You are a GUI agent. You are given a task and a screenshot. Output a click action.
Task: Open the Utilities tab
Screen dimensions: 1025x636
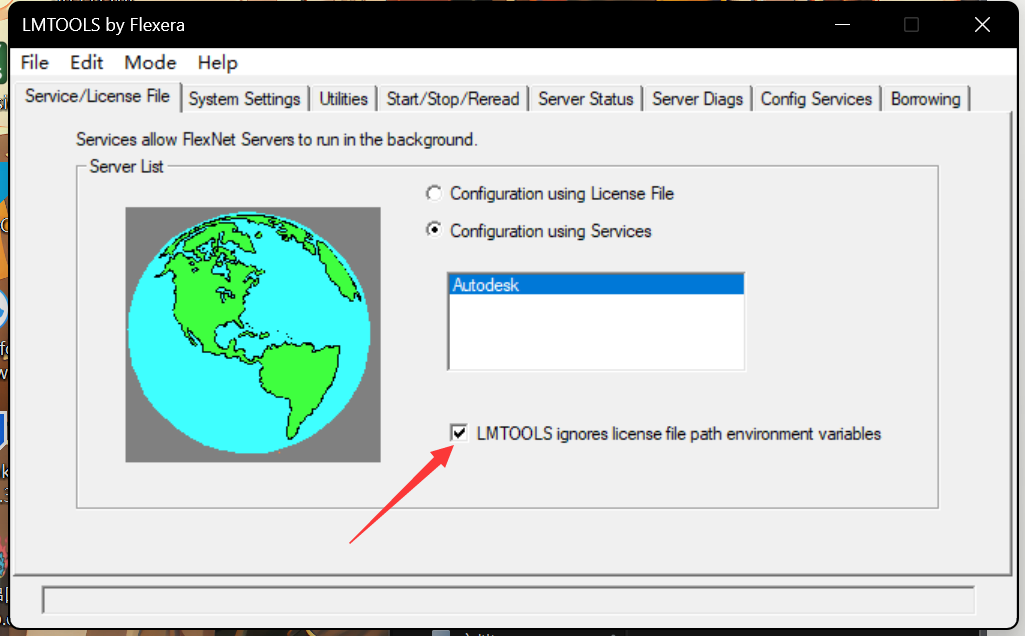pyautogui.click(x=343, y=99)
